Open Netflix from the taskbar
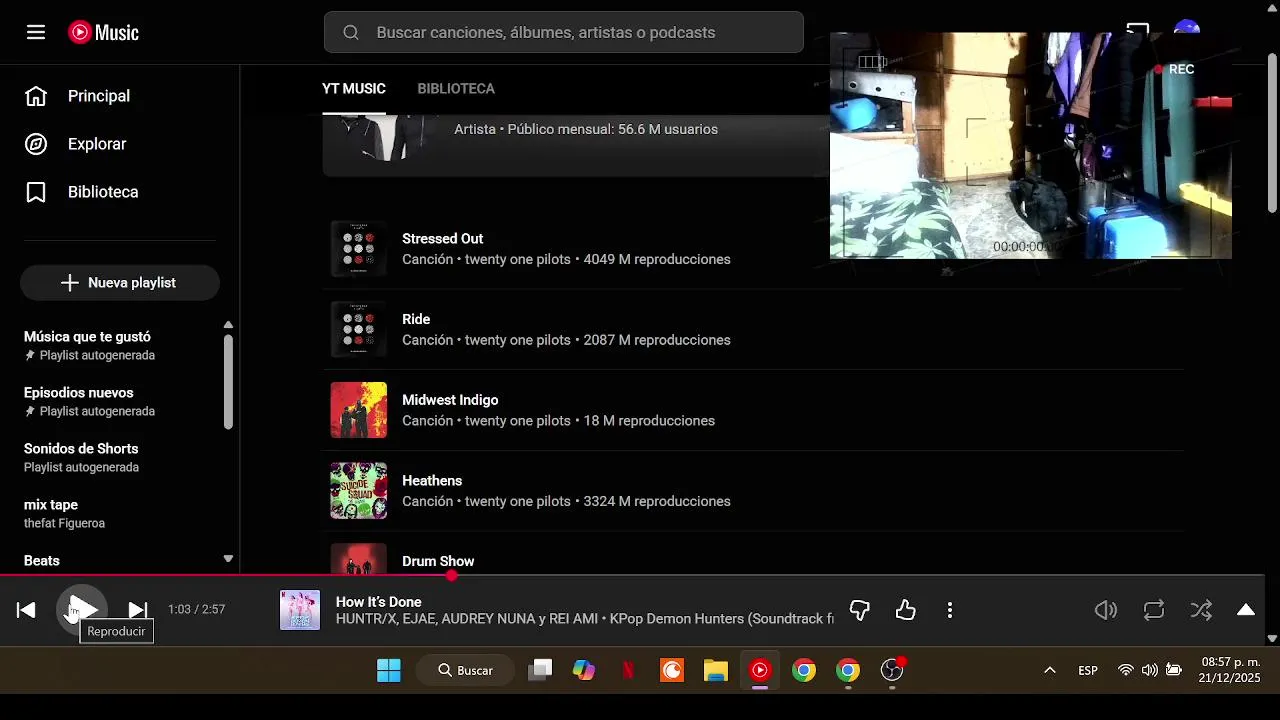This screenshot has width=1280, height=720. tap(628, 670)
